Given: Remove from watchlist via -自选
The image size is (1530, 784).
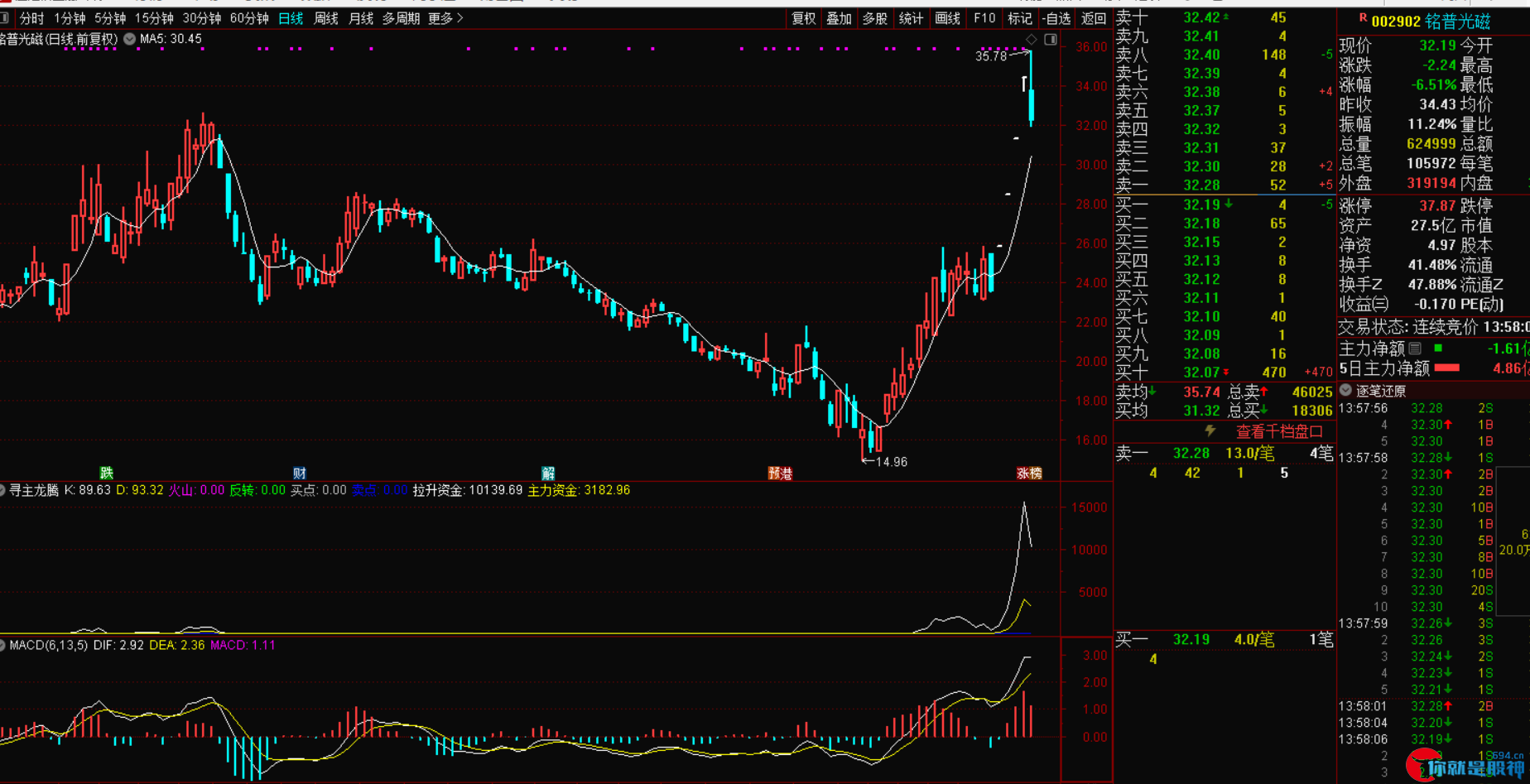Looking at the screenshot, I should 1056,18.
